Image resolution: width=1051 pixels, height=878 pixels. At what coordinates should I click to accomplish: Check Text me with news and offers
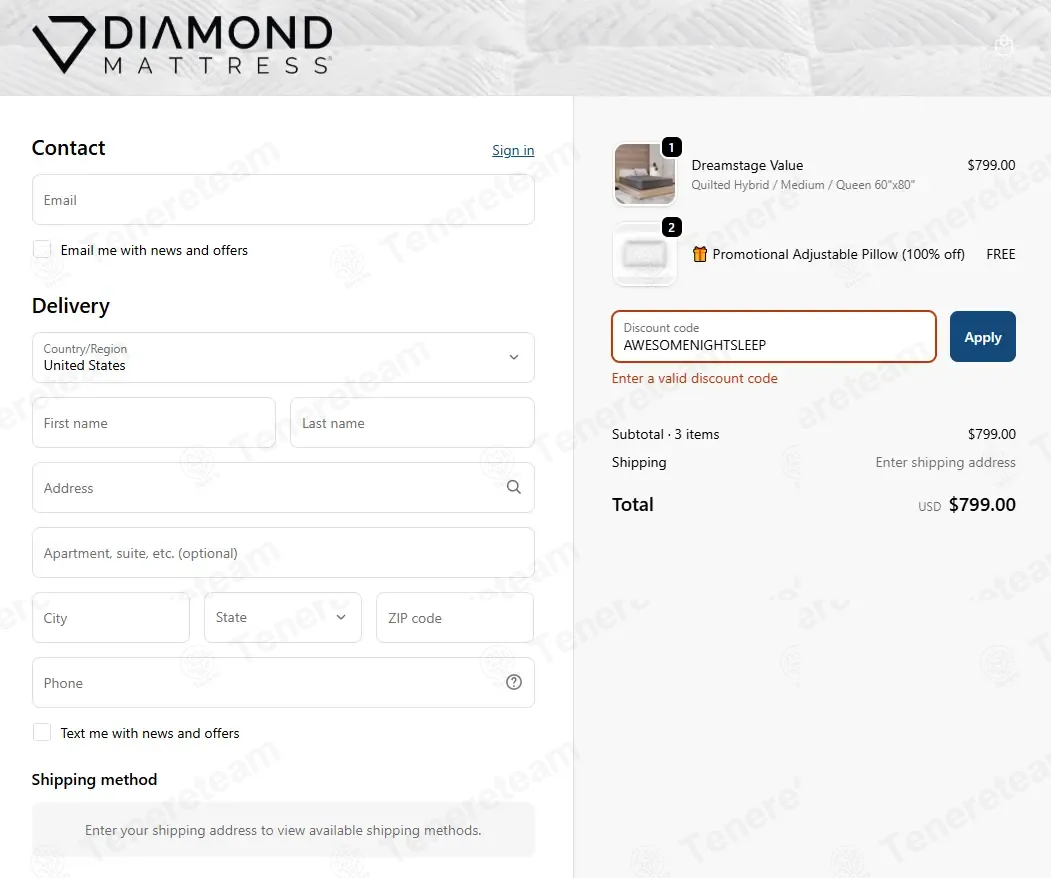click(42, 733)
